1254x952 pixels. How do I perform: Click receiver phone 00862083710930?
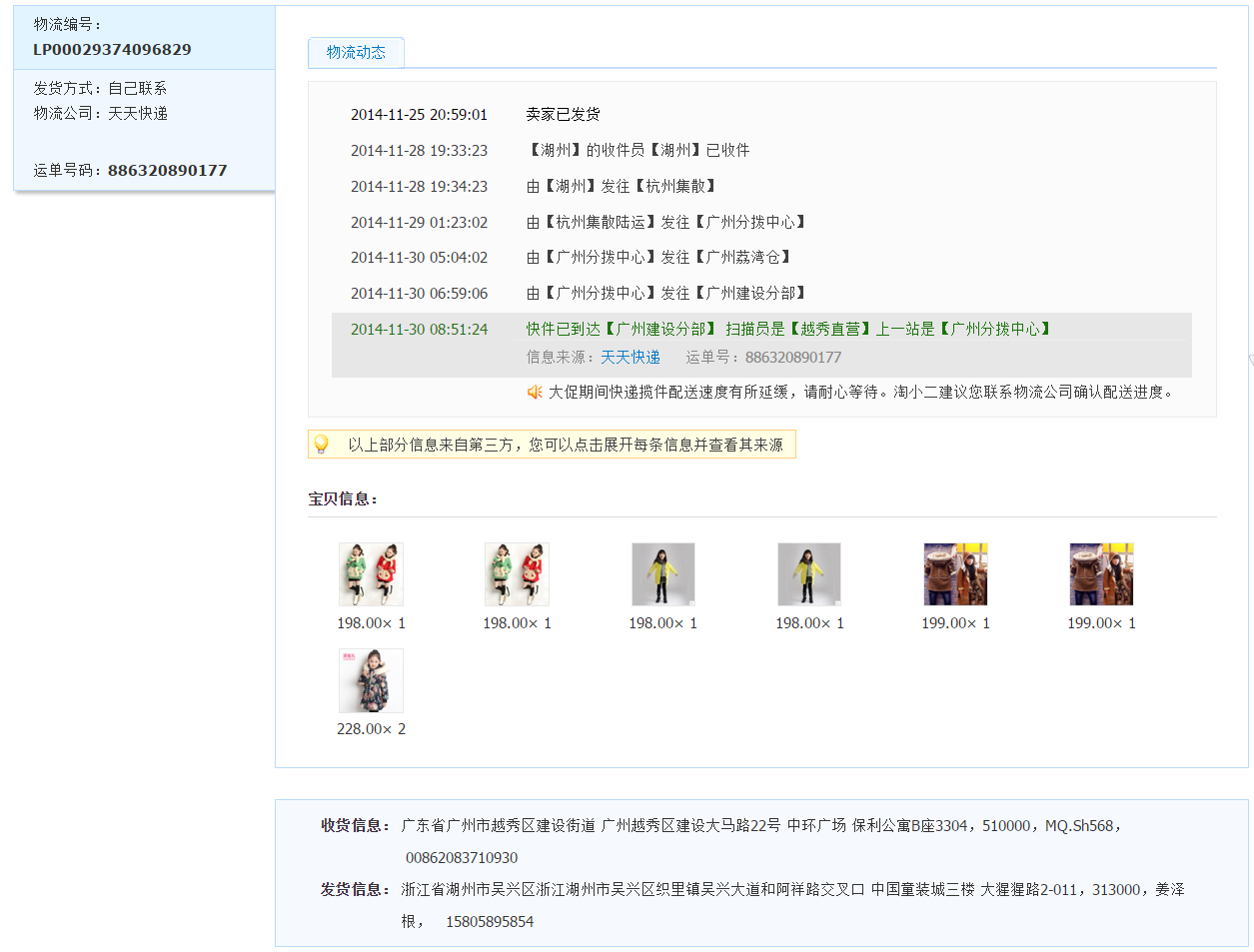(462, 857)
